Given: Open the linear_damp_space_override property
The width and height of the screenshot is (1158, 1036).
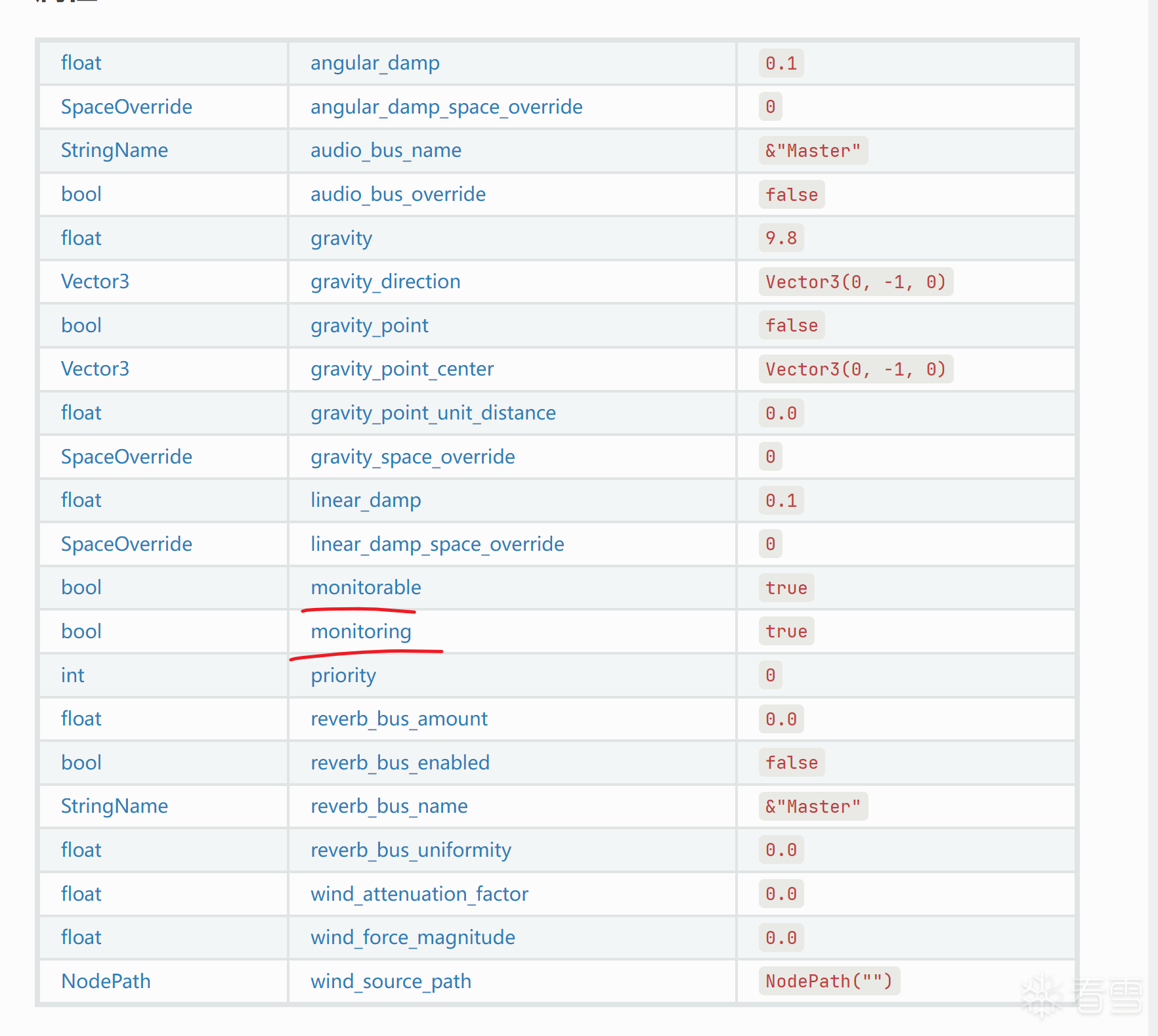Looking at the screenshot, I should click(437, 544).
